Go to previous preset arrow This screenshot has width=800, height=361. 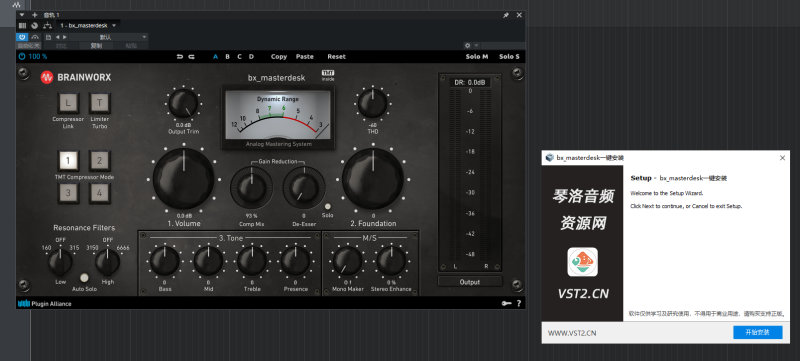tap(57, 37)
